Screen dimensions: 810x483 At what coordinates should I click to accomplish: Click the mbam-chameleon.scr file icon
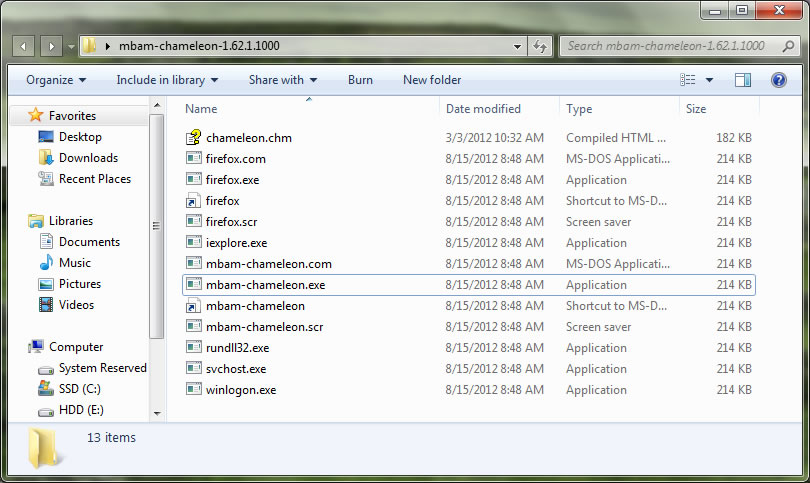coord(194,326)
